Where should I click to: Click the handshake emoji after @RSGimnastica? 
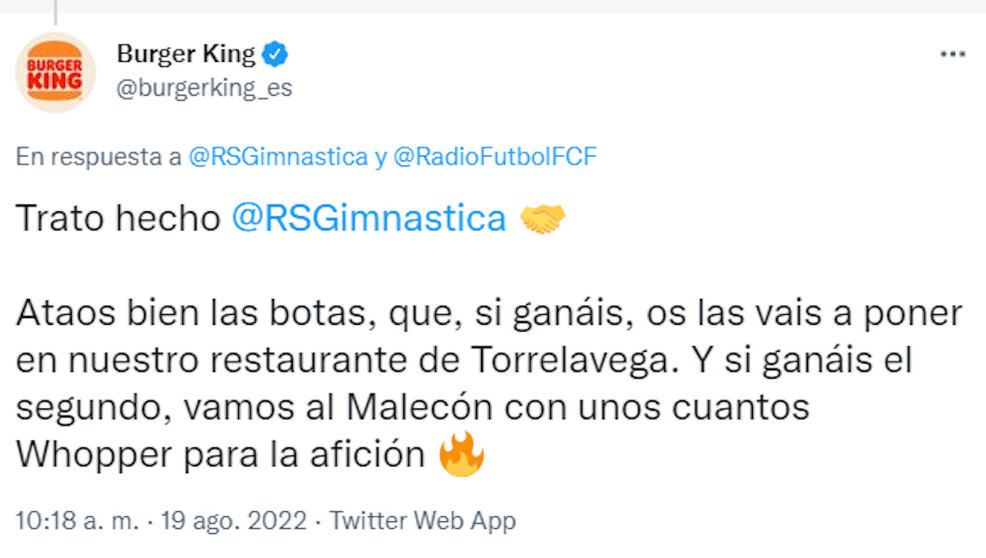point(543,219)
